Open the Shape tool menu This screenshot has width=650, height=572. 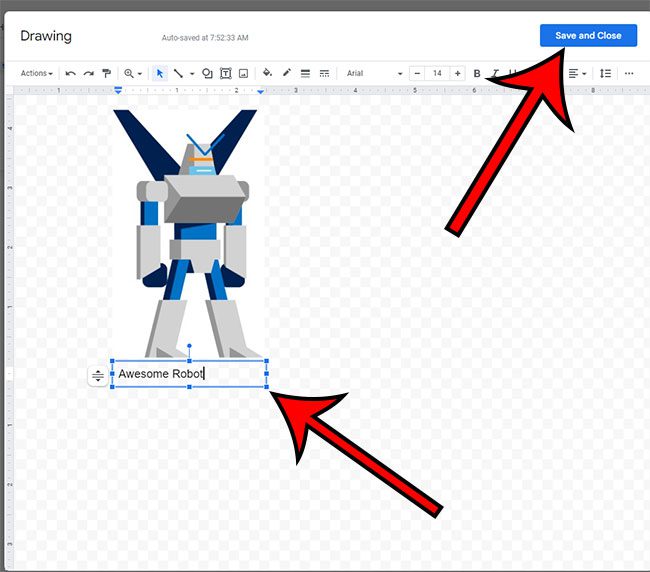[x=207, y=73]
